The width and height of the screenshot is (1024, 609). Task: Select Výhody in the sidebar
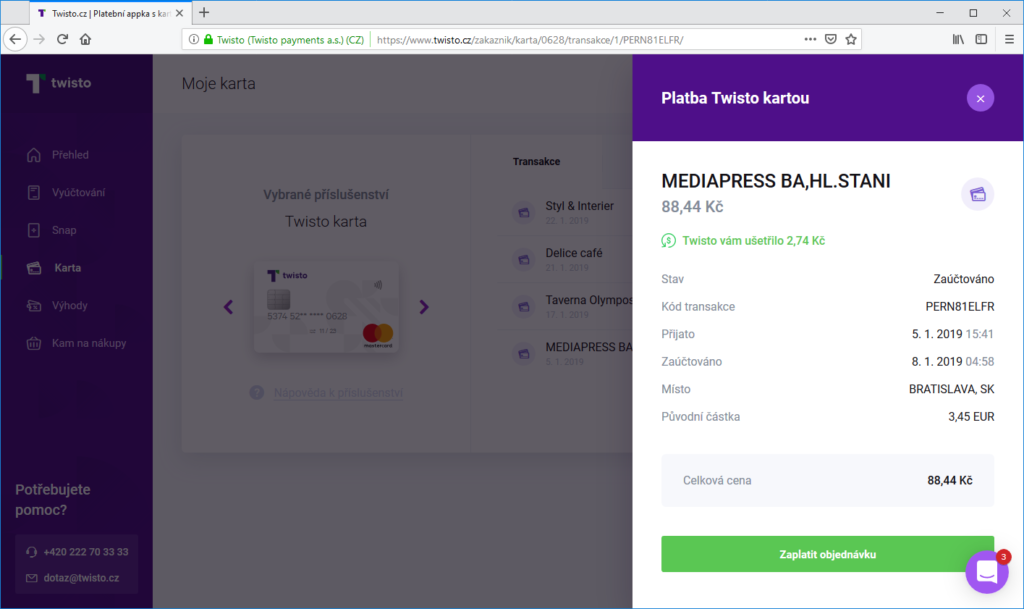(70, 305)
